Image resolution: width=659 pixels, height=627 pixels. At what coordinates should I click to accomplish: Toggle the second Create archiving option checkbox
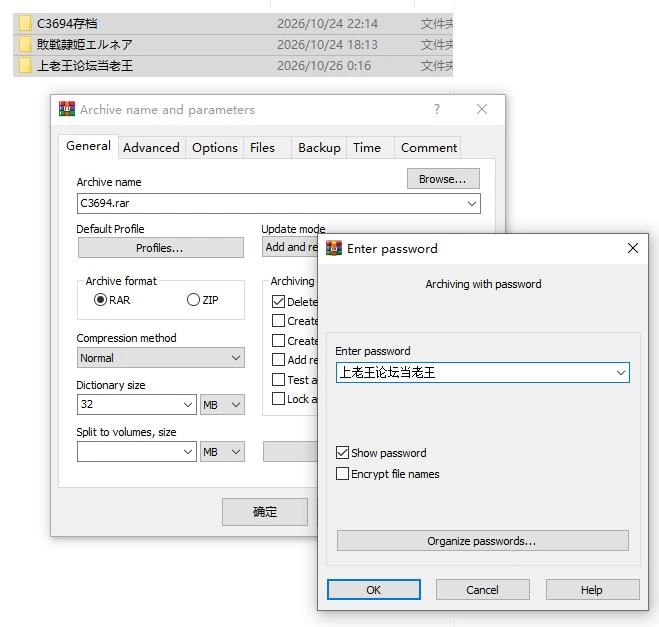click(278, 340)
